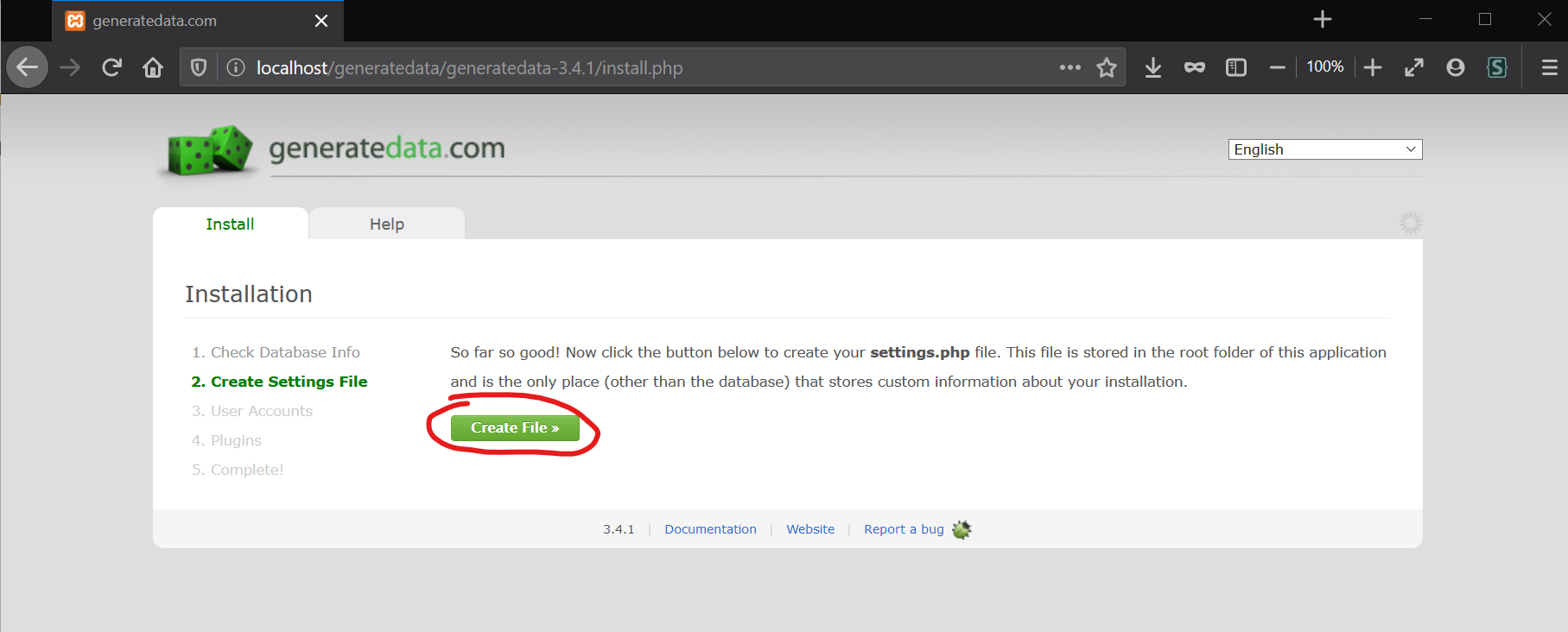
Task: Click the green S extension icon
Action: pos(1497,67)
